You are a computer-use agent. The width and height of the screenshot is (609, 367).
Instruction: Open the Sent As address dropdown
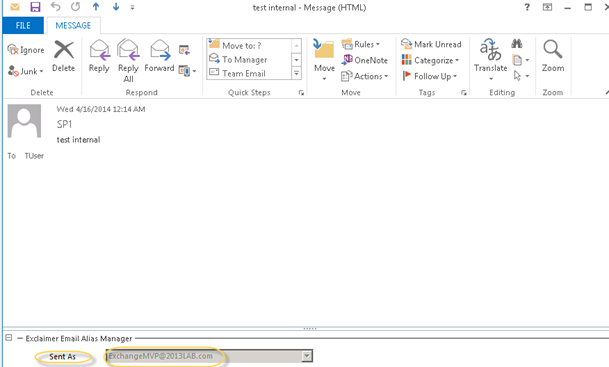click(307, 356)
